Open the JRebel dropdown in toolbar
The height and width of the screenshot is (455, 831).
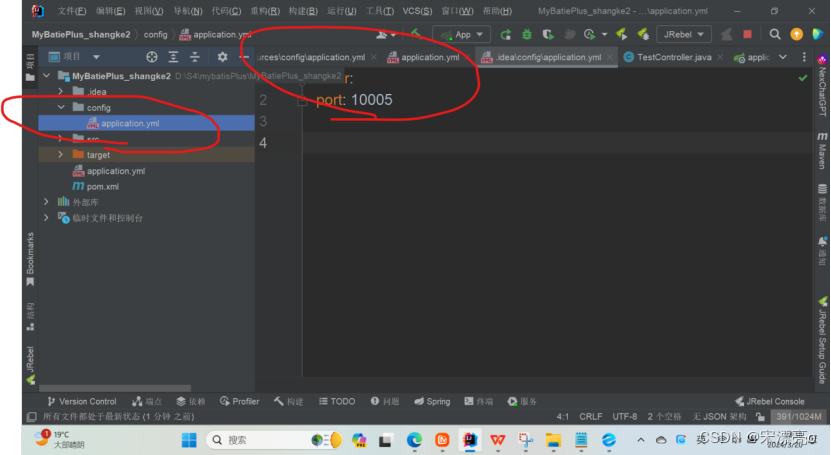pos(684,34)
